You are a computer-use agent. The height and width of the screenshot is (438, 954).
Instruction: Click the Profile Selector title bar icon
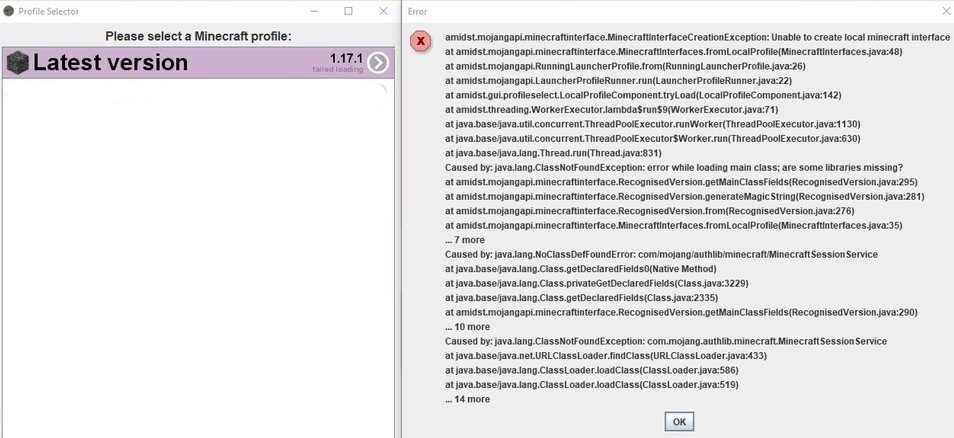(x=9, y=11)
